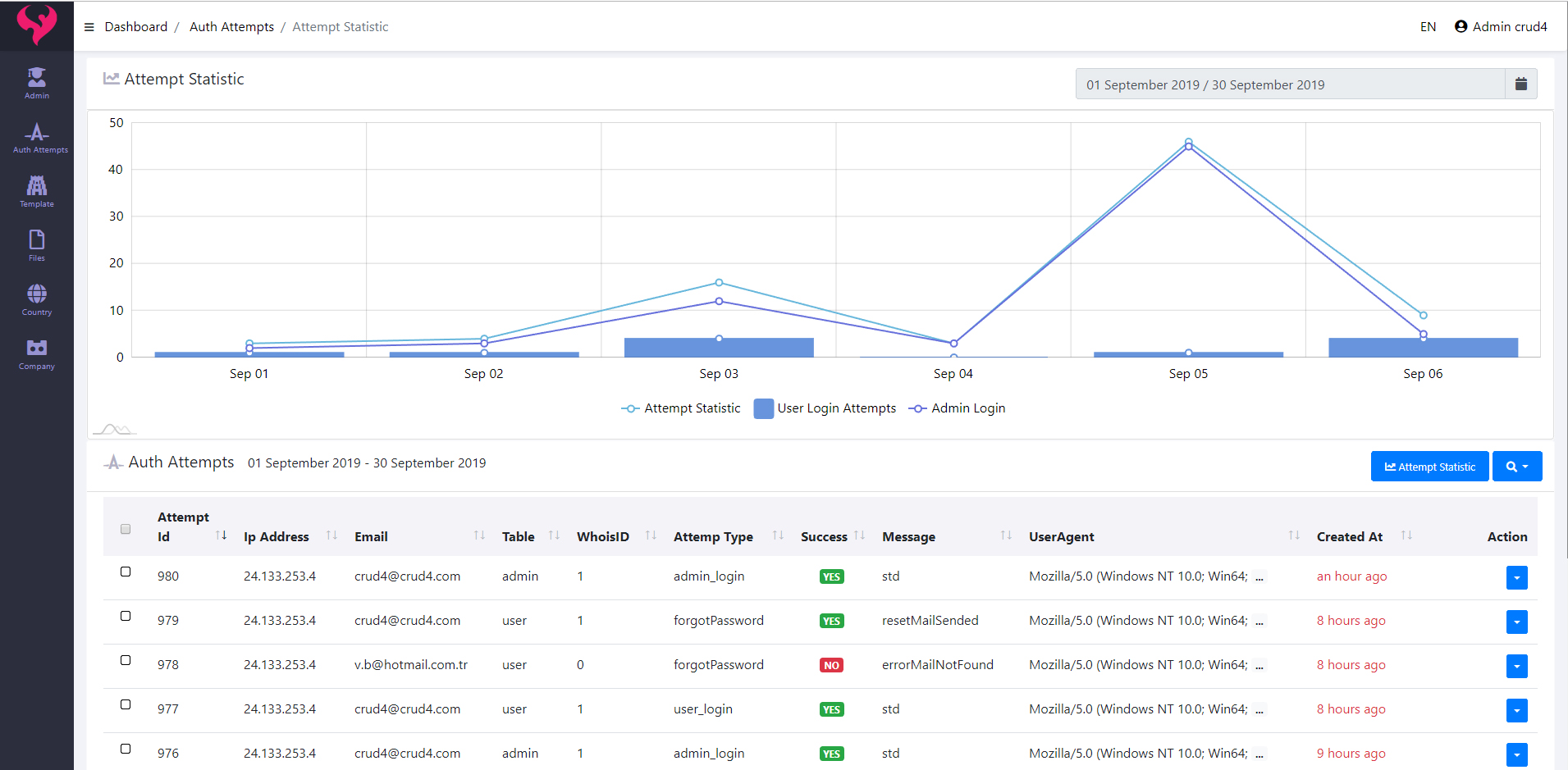Sort by Email column arrows

tap(479, 535)
